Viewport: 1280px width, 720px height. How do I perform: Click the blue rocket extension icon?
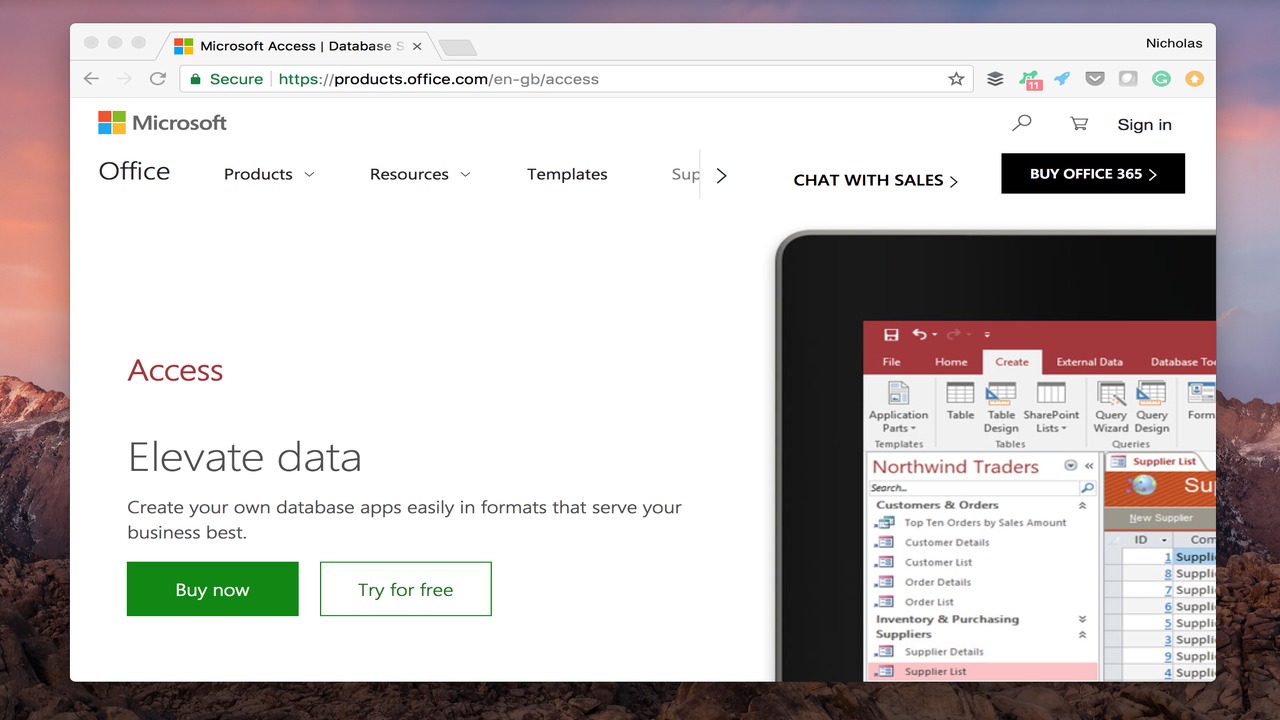click(x=1061, y=79)
